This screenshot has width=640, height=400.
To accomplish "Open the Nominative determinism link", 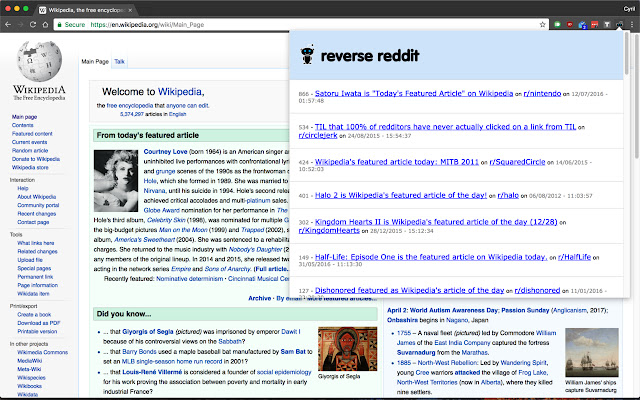I will pos(189,279).
